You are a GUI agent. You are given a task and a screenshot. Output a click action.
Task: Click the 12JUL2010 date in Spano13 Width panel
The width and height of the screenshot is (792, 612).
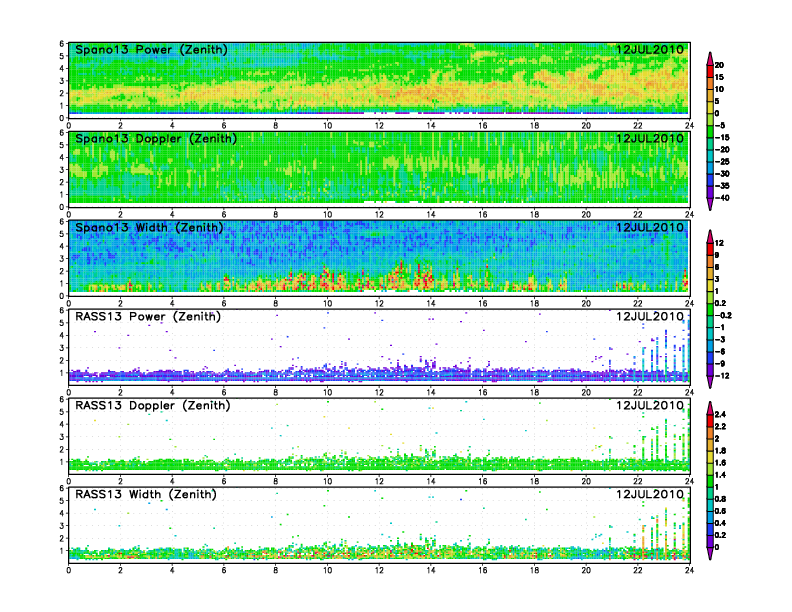pos(650,227)
